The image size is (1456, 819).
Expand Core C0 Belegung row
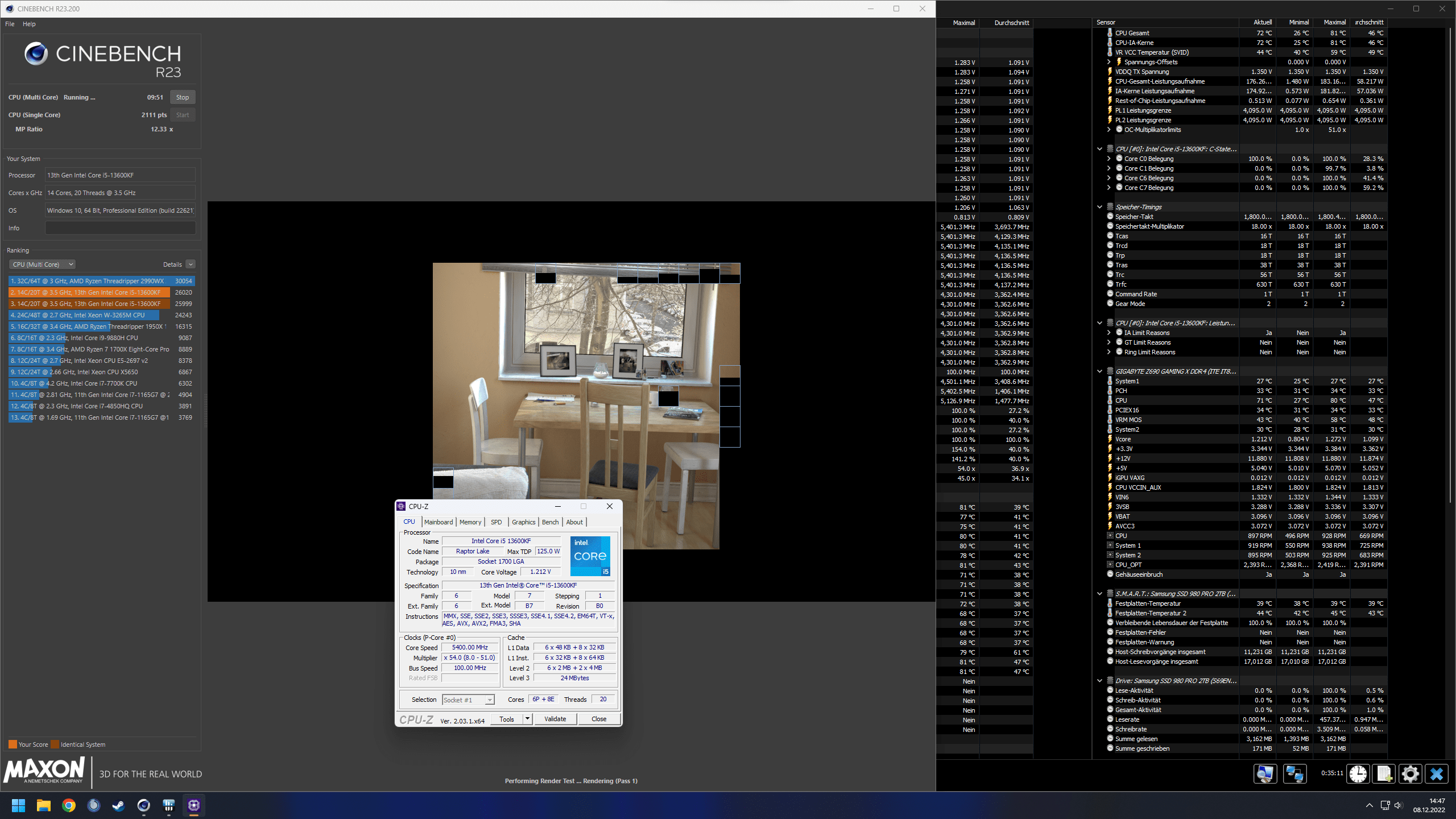(1108, 159)
